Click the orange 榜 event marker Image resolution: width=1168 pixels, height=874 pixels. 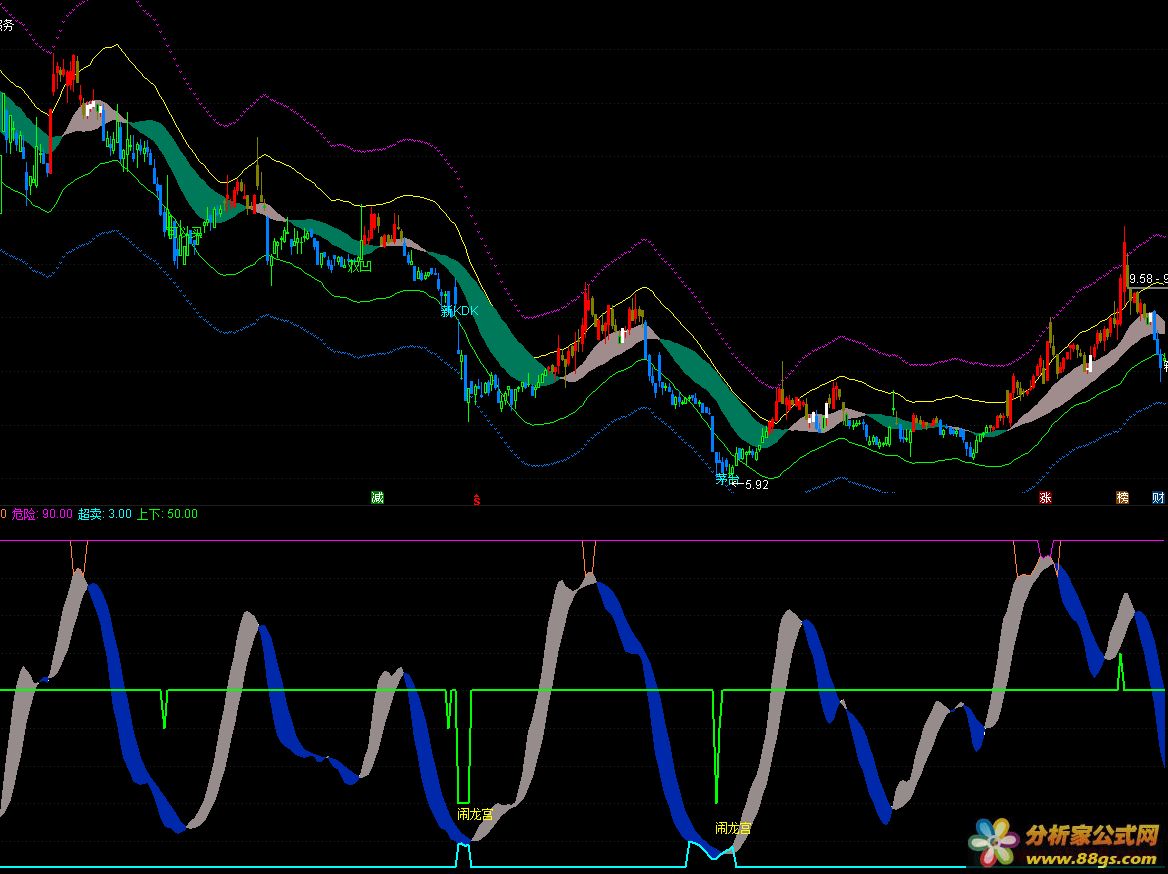(1123, 498)
